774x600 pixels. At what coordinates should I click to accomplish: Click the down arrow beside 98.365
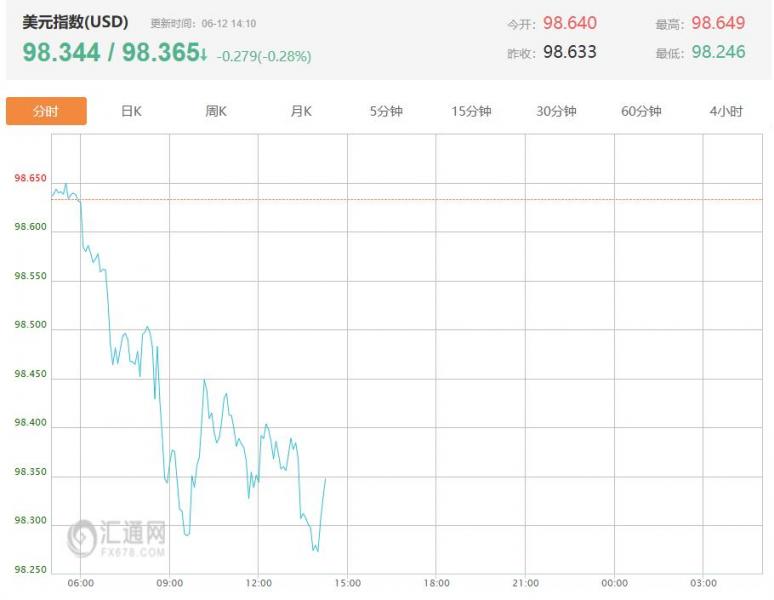point(203,53)
